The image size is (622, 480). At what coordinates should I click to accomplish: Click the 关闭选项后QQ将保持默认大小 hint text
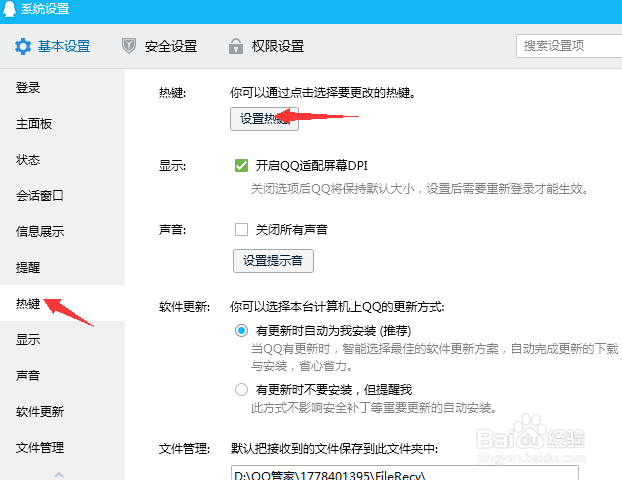pyautogui.click(x=420, y=189)
